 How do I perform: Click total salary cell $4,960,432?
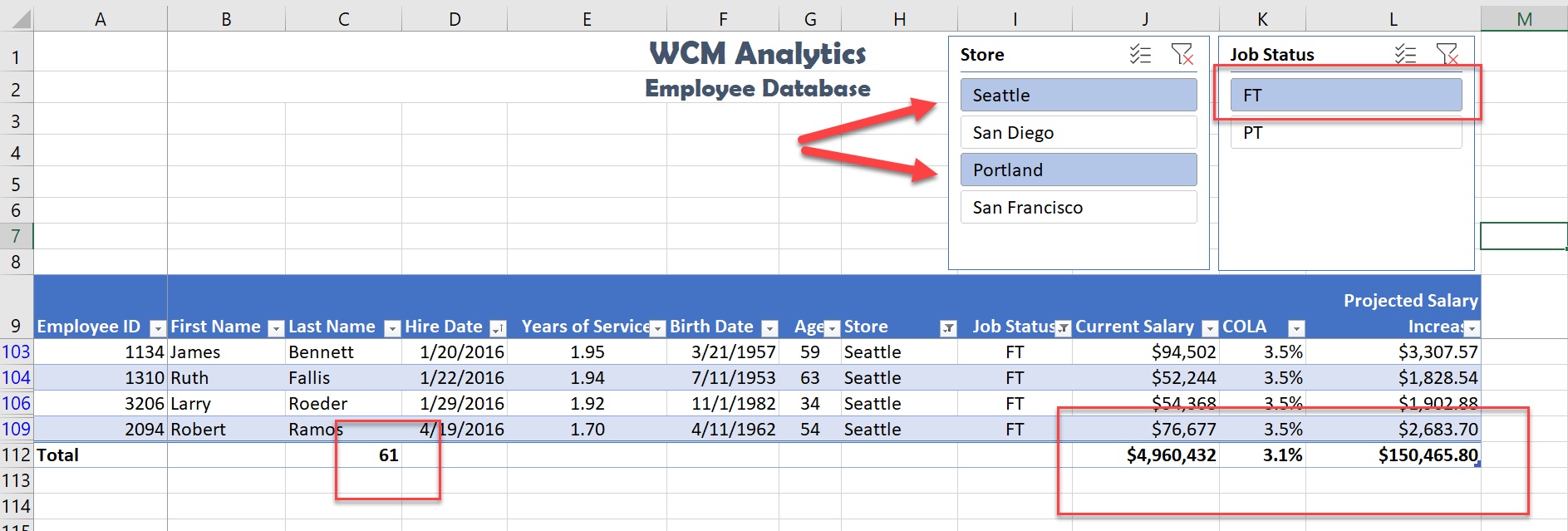1146,455
